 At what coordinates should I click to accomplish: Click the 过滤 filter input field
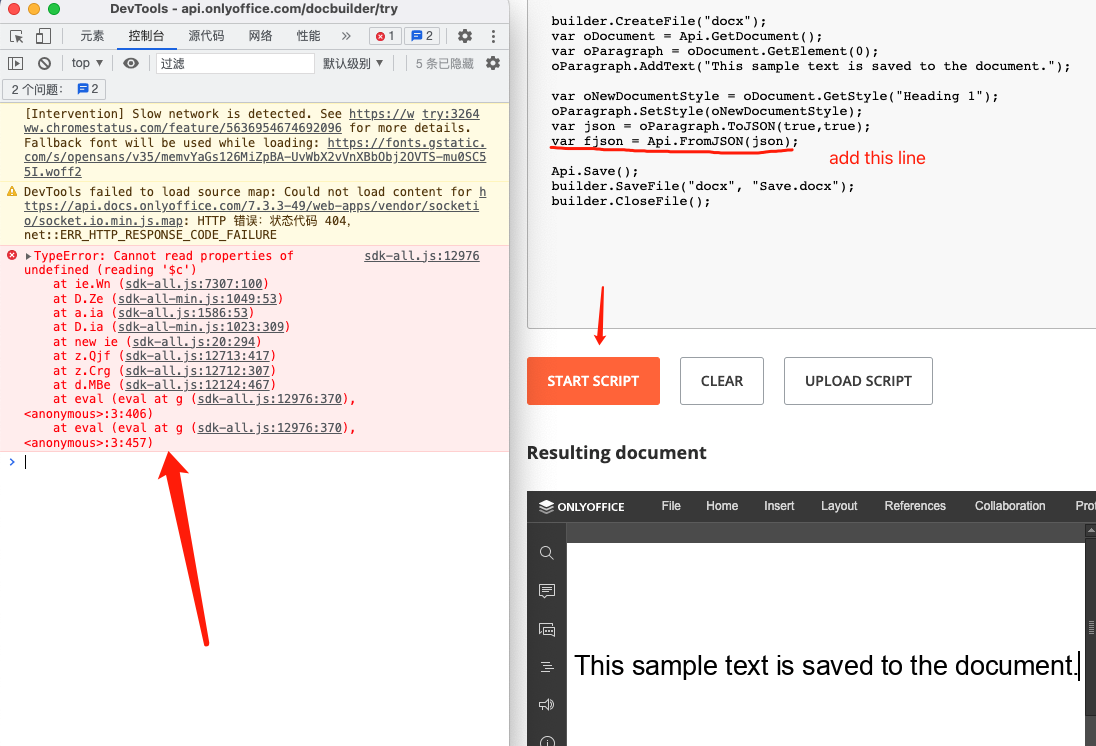point(235,64)
